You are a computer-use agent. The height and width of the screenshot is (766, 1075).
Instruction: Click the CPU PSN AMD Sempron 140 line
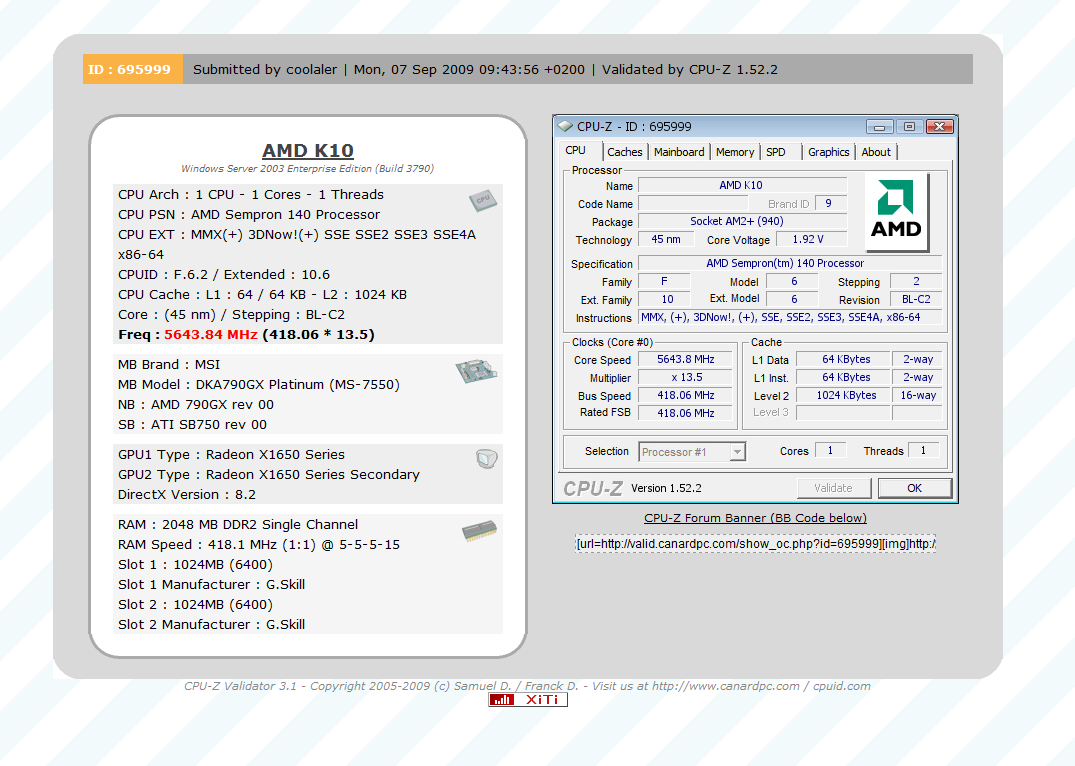(248, 215)
